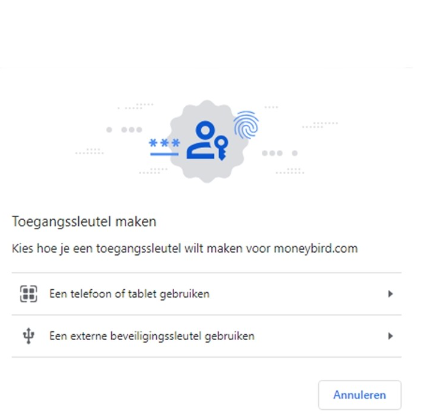Click the dotted pattern at far left of illustration
The image size is (429, 419).
89,151
